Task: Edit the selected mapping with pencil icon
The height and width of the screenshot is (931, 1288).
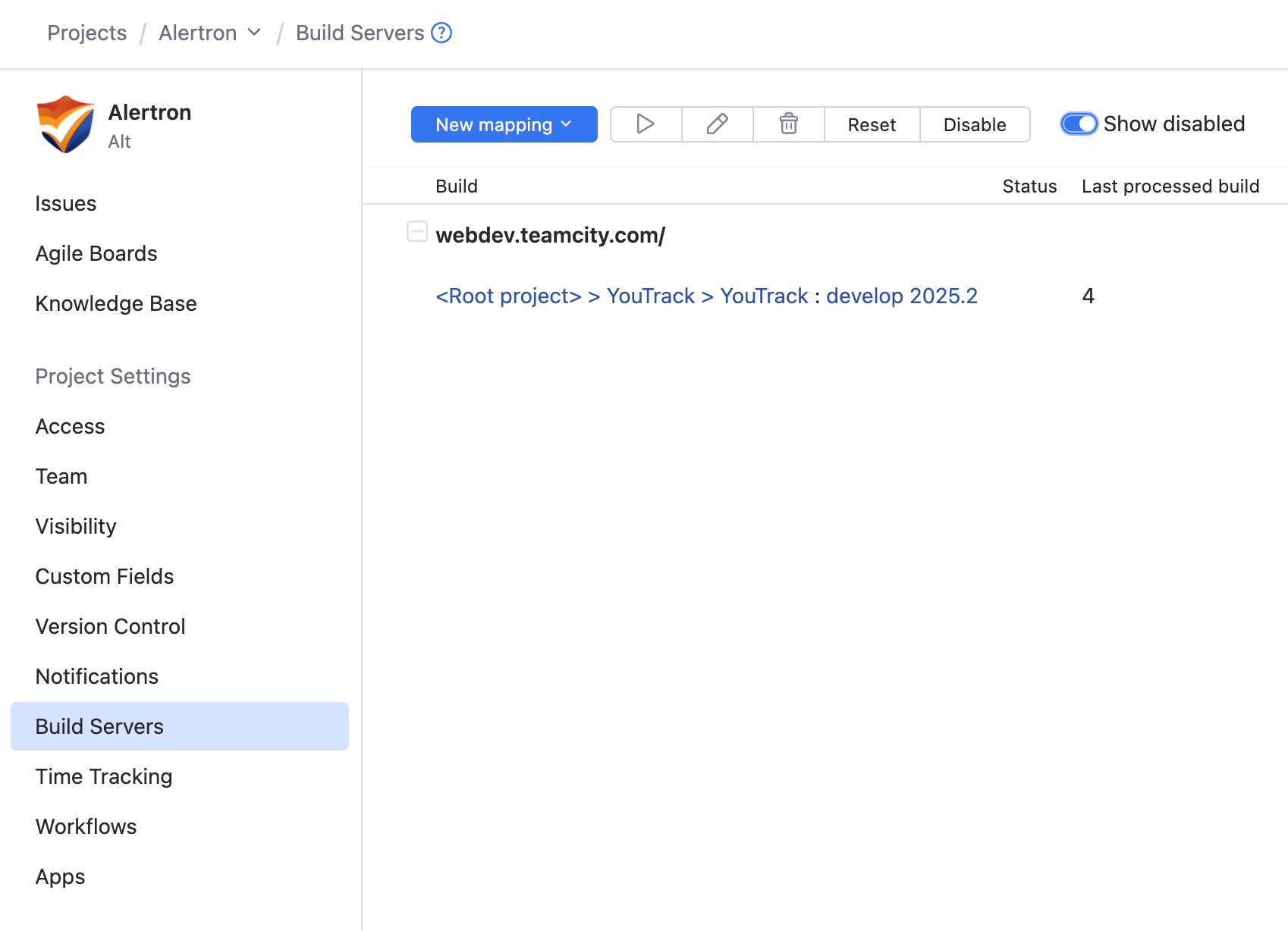Action: click(716, 124)
